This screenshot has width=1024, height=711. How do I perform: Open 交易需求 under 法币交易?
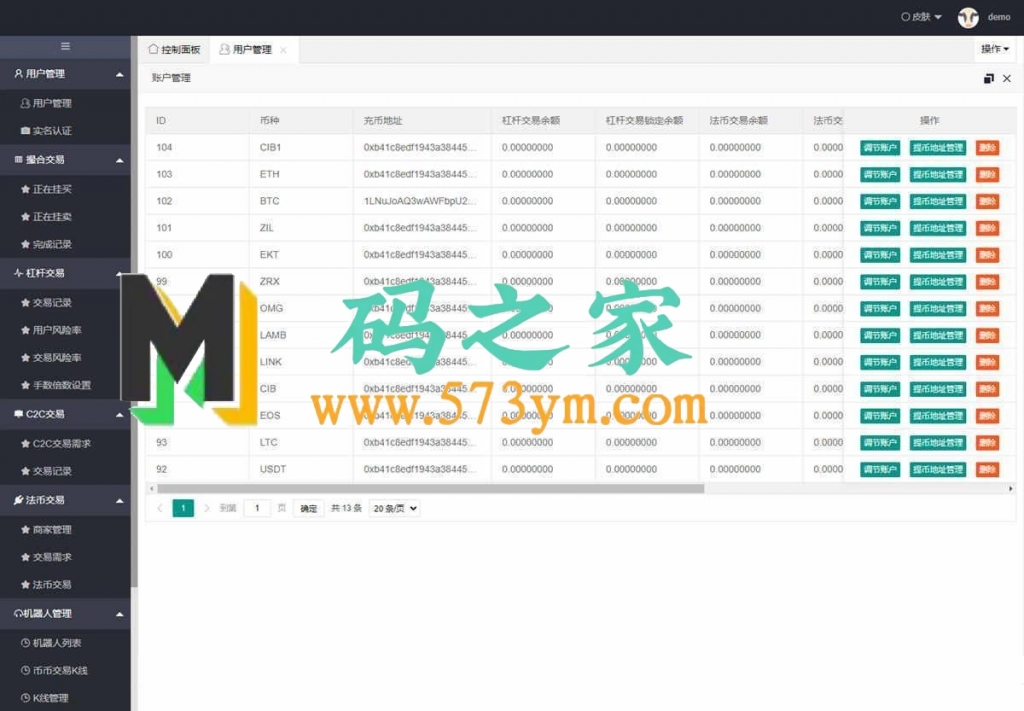tap(46, 558)
